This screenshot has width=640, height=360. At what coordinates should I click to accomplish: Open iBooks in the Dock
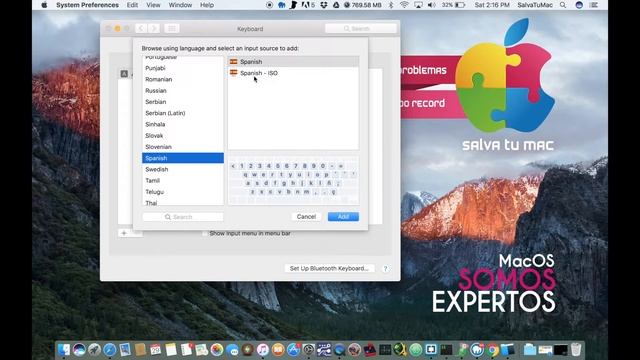[x=278, y=350]
